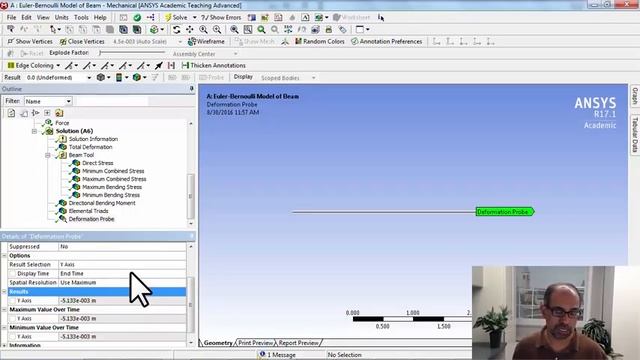Open the Units menu
Screen dimensions: 640x360
[62, 18]
